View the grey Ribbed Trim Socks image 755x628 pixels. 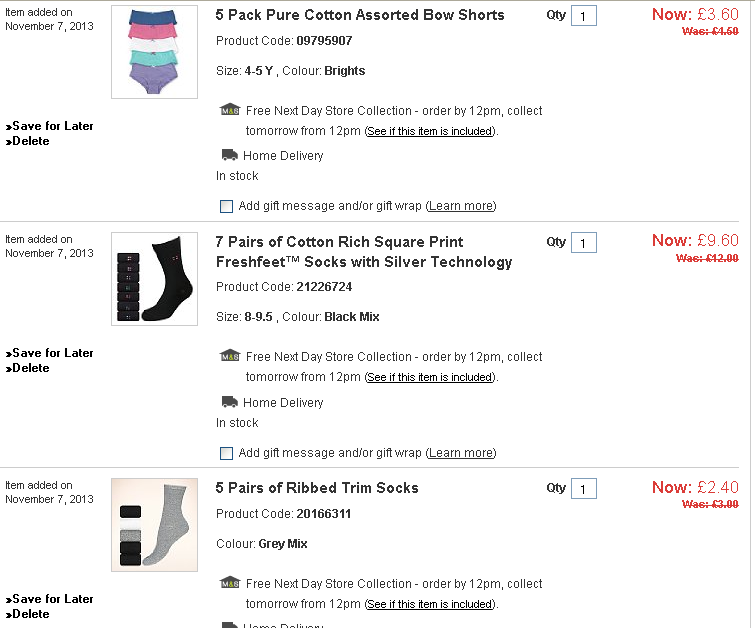pyautogui.click(x=154, y=524)
